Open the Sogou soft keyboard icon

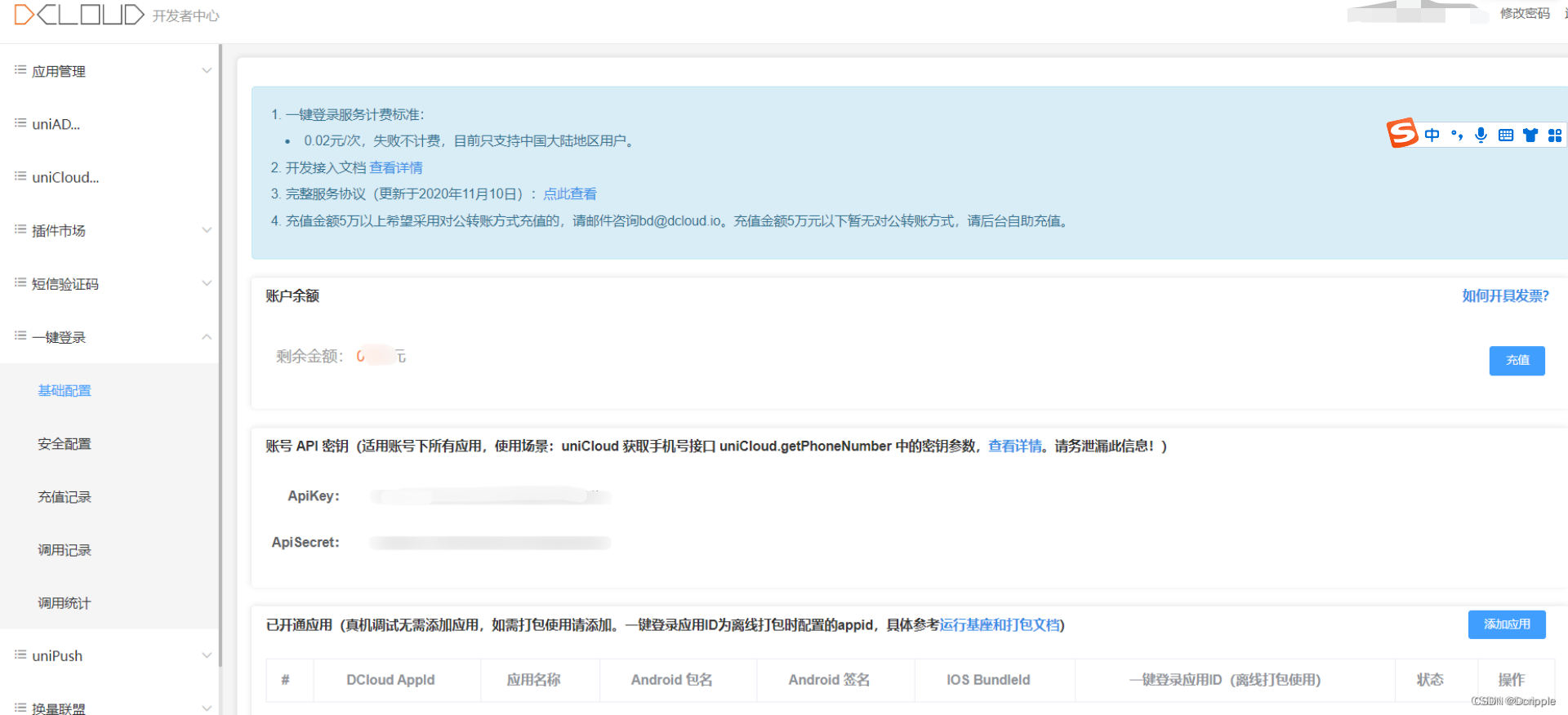pos(1506,135)
